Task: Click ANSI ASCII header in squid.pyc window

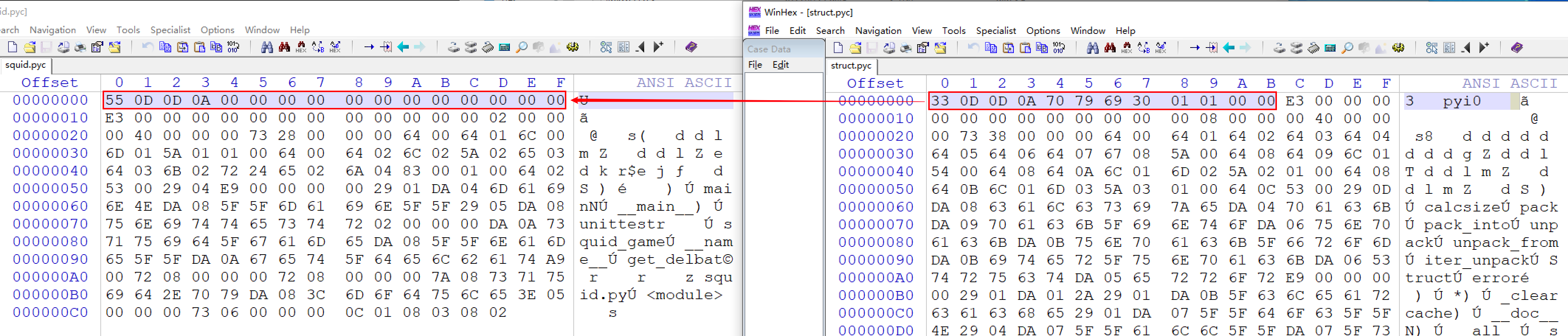Action: tap(684, 82)
